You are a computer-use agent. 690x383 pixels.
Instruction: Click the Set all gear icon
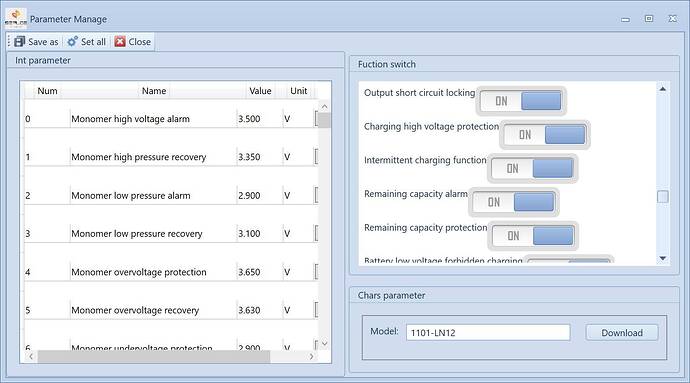click(72, 41)
